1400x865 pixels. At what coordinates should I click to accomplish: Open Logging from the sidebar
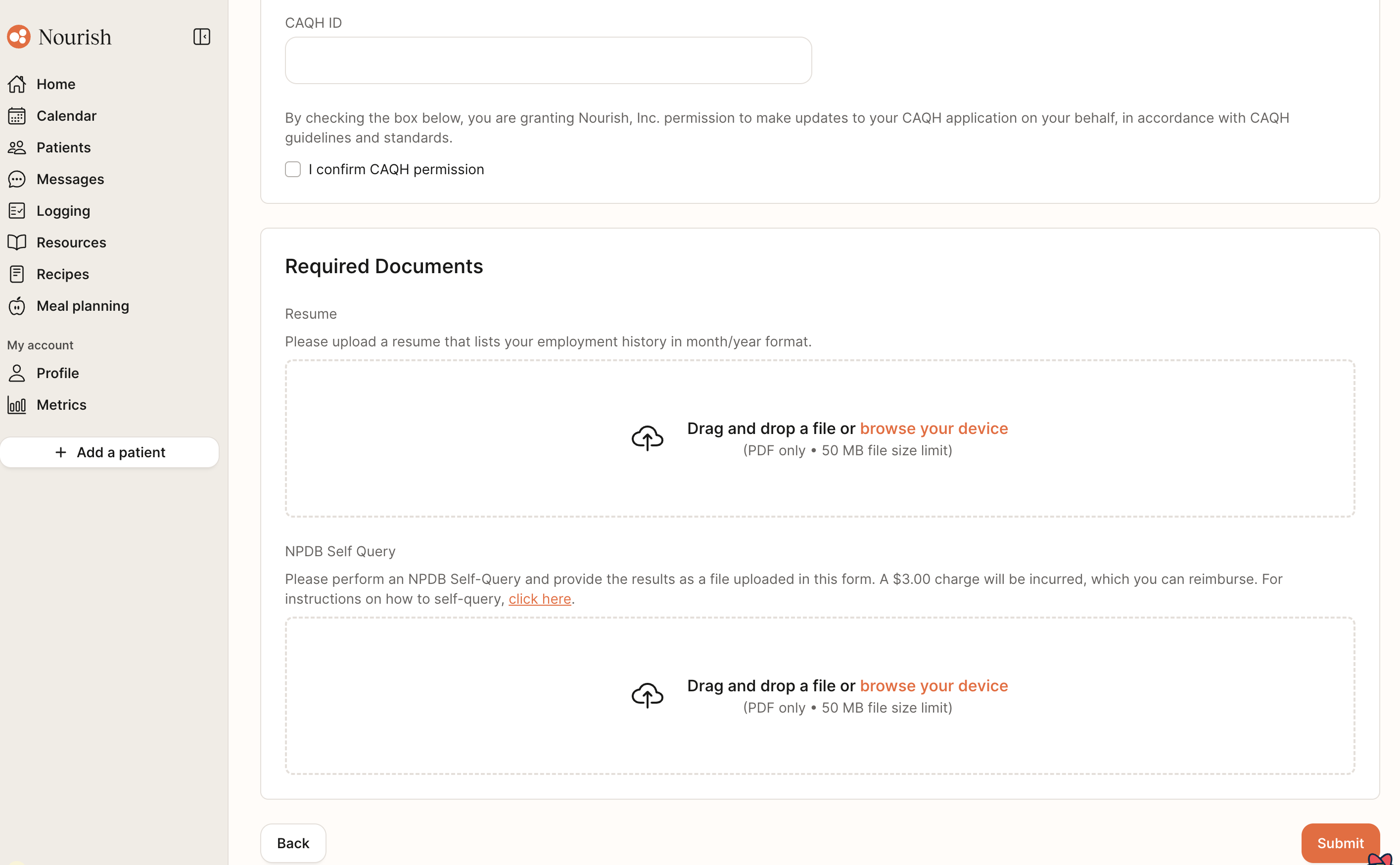pos(63,211)
